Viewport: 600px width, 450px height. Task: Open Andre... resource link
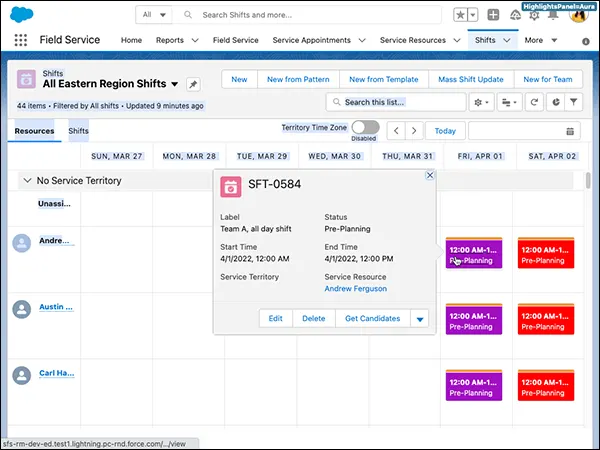(54, 241)
